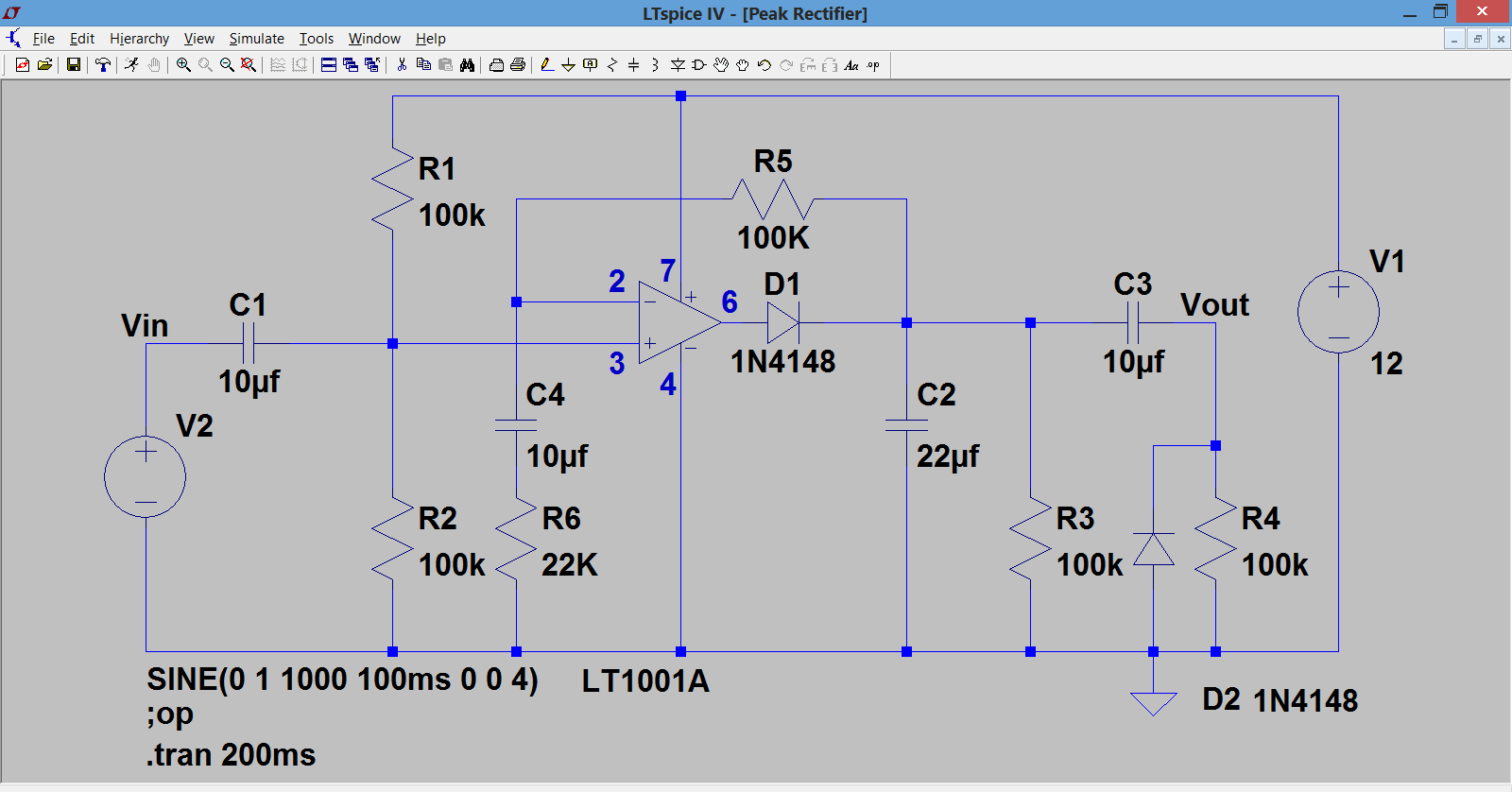The image size is (1512, 792).
Task: Open an existing file
Action: tap(44, 64)
